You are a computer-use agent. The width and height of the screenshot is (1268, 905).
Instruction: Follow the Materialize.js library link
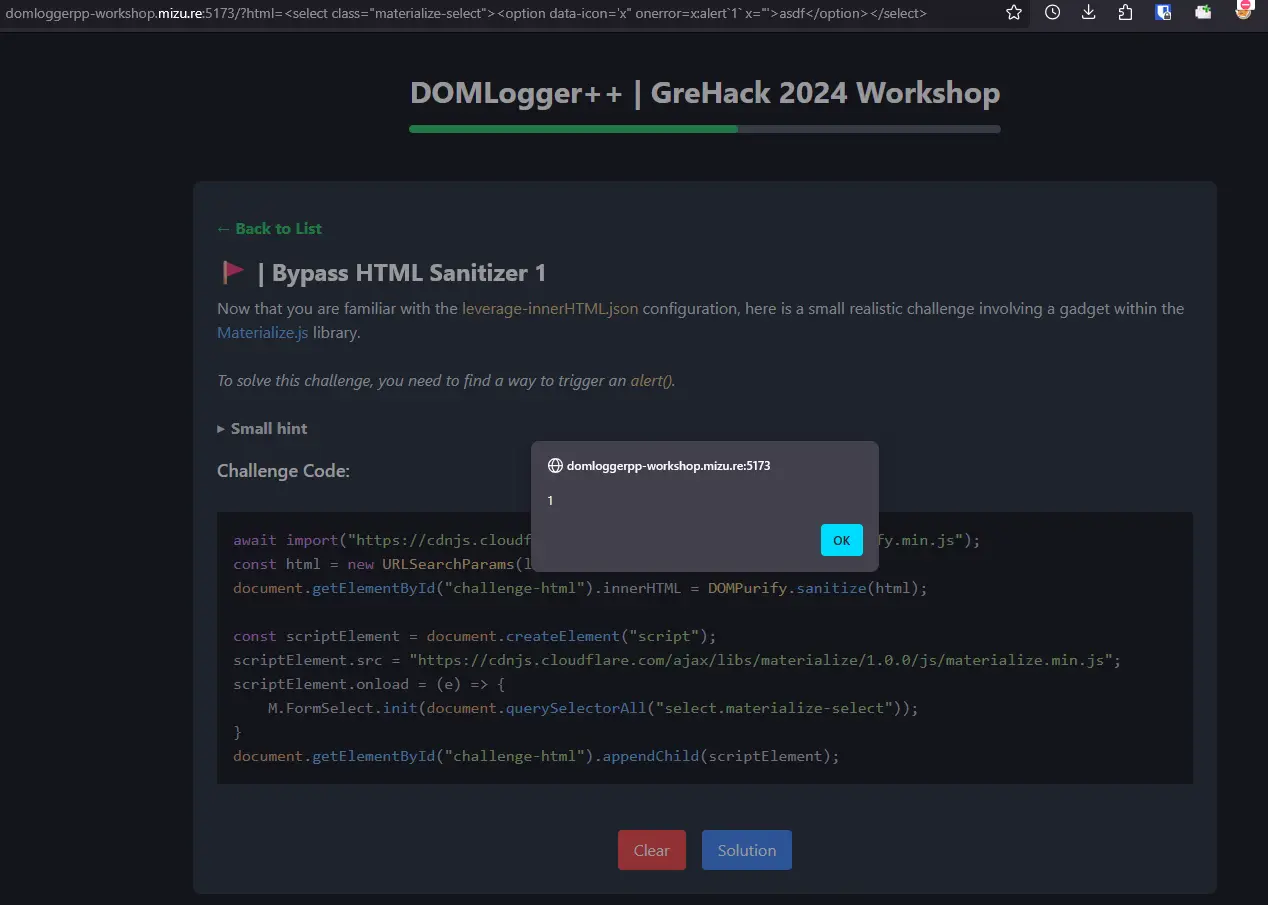tap(262, 333)
